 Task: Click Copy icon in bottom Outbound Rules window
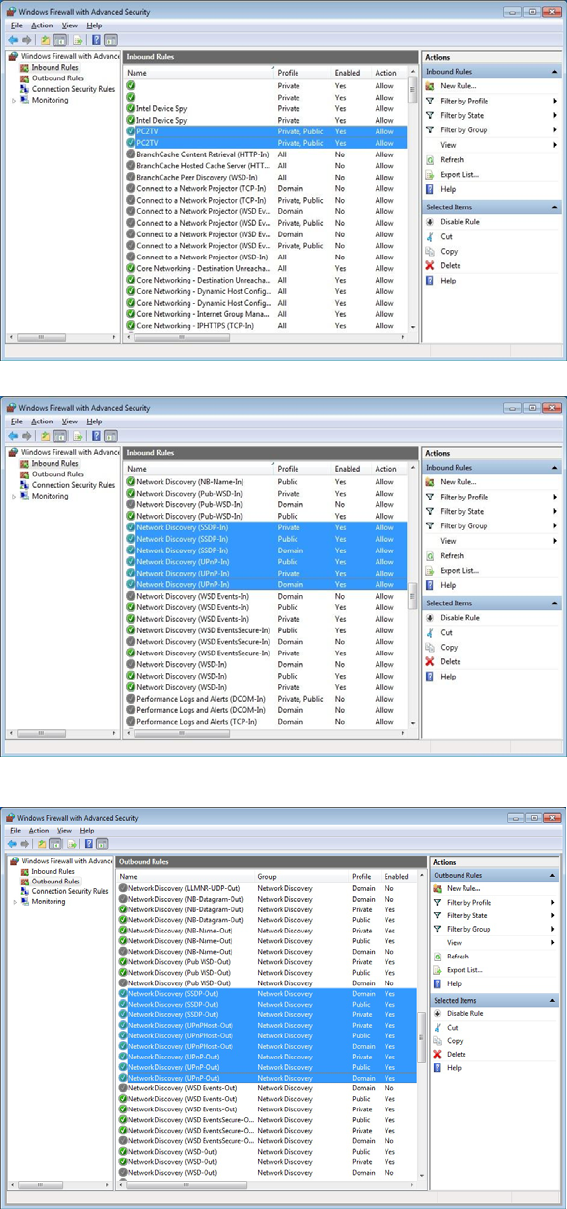tap(437, 1041)
